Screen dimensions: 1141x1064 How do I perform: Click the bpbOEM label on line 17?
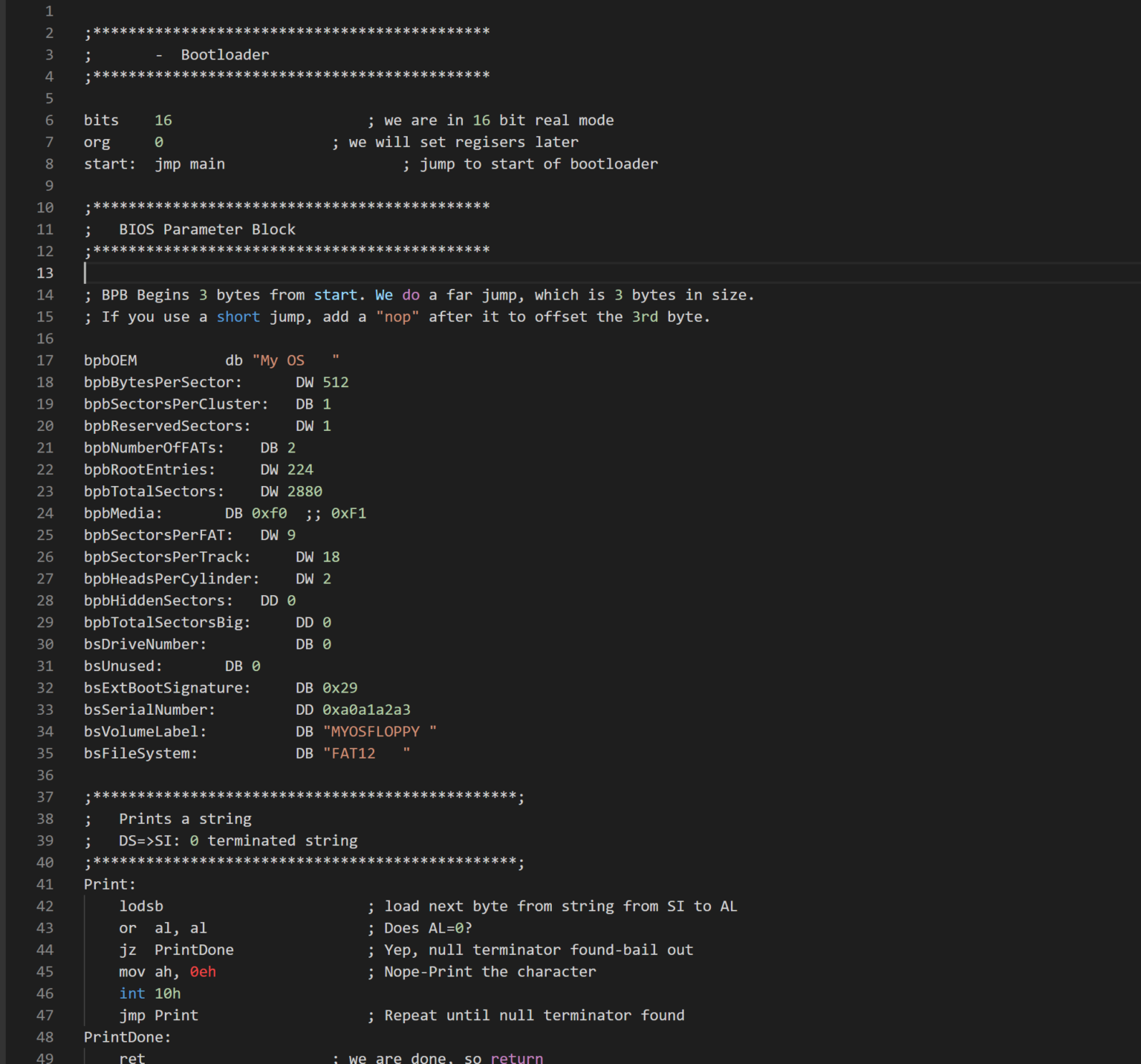(x=111, y=360)
